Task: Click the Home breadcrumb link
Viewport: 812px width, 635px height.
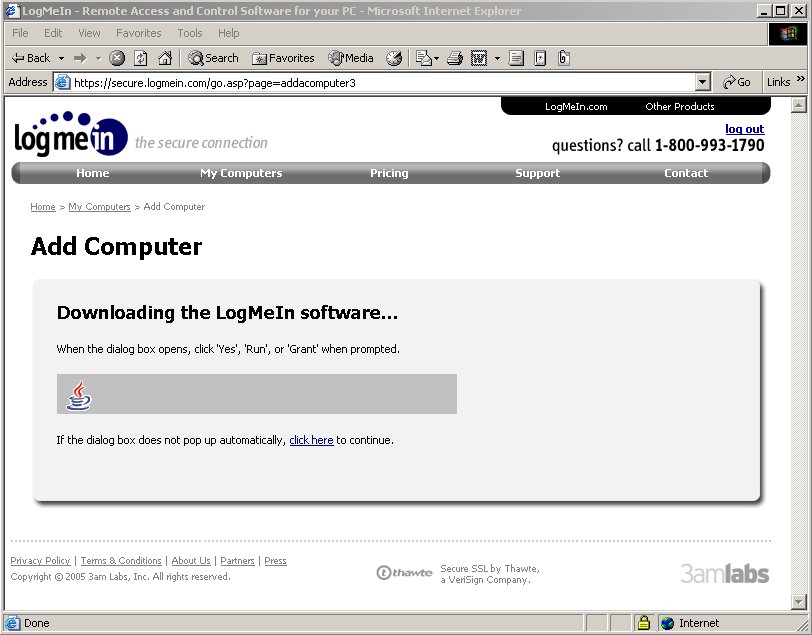Action: click(43, 207)
